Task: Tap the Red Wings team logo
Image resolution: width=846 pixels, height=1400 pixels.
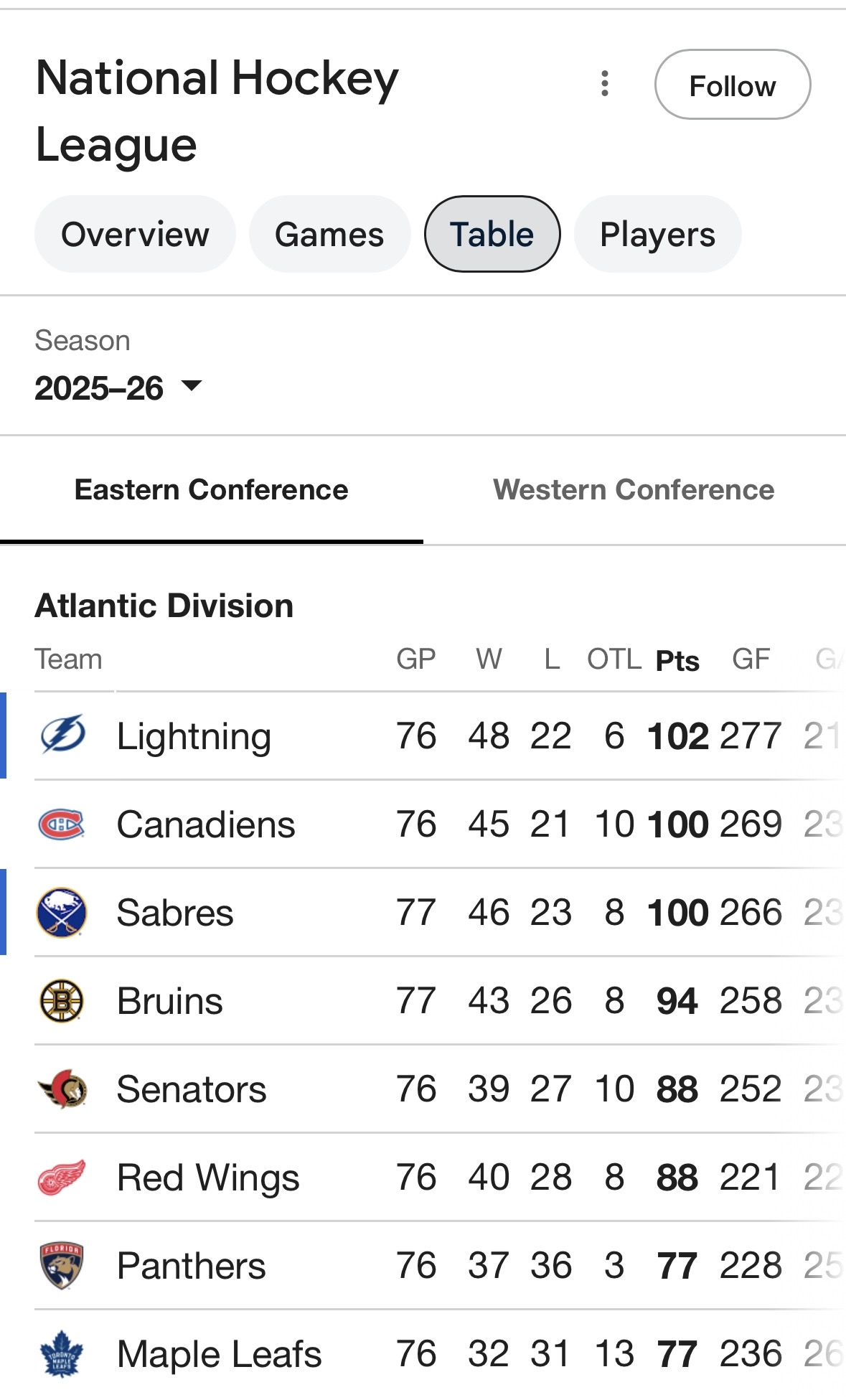Action: (x=62, y=1177)
